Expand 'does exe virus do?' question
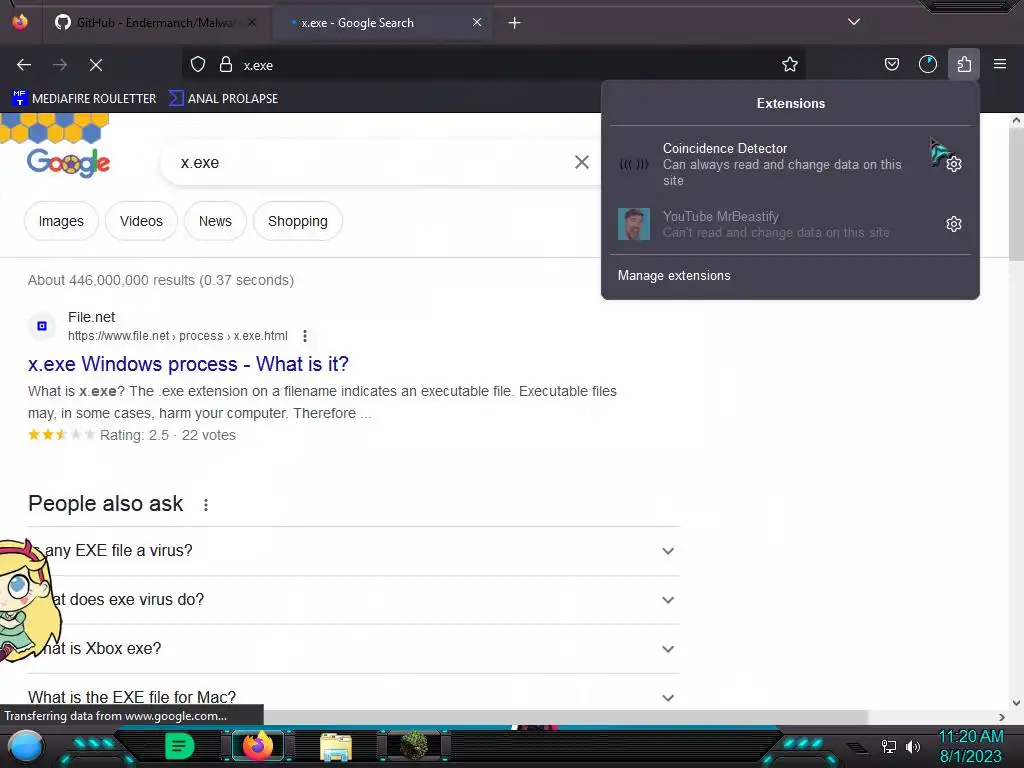Viewport: 1024px width, 768px height. (354, 600)
